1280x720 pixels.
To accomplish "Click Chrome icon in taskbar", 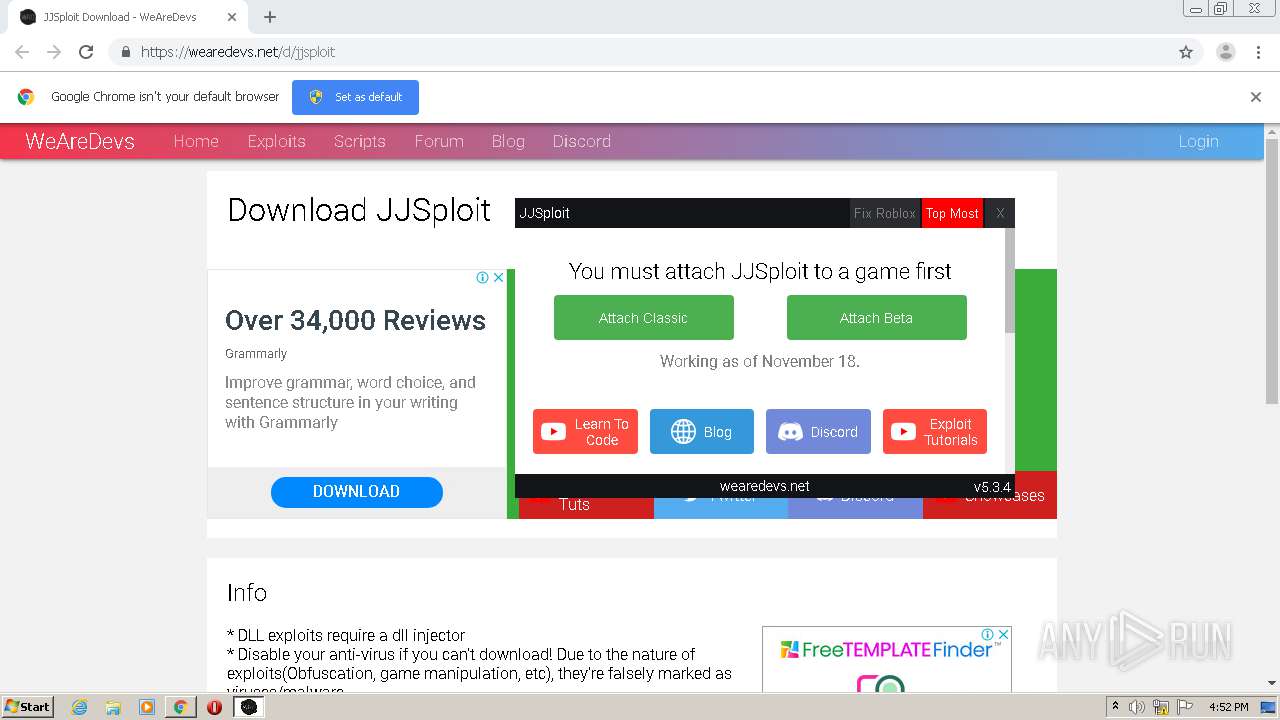I will pos(180,707).
